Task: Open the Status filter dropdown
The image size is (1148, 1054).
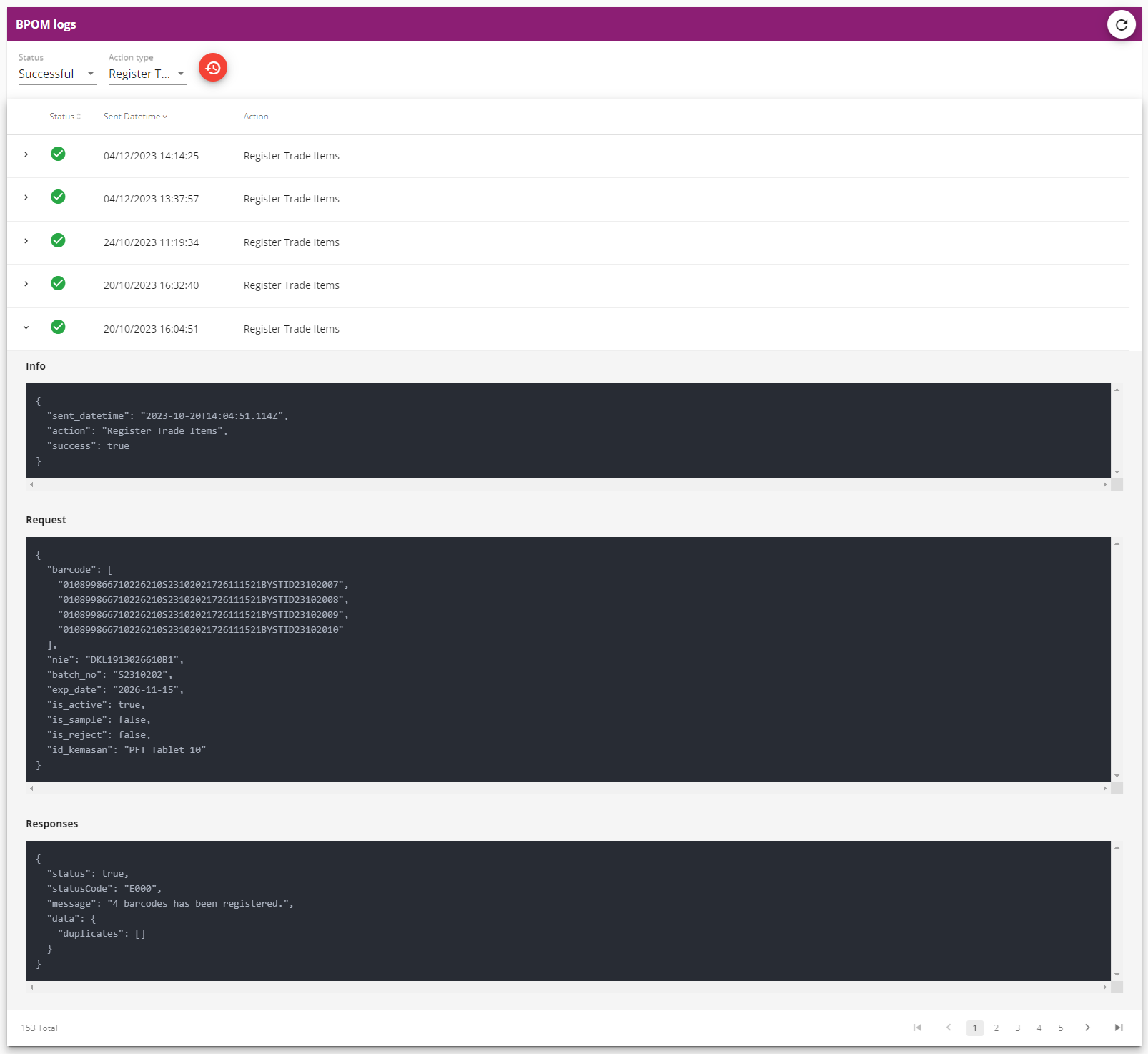Action: pyautogui.click(x=57, y=74)
